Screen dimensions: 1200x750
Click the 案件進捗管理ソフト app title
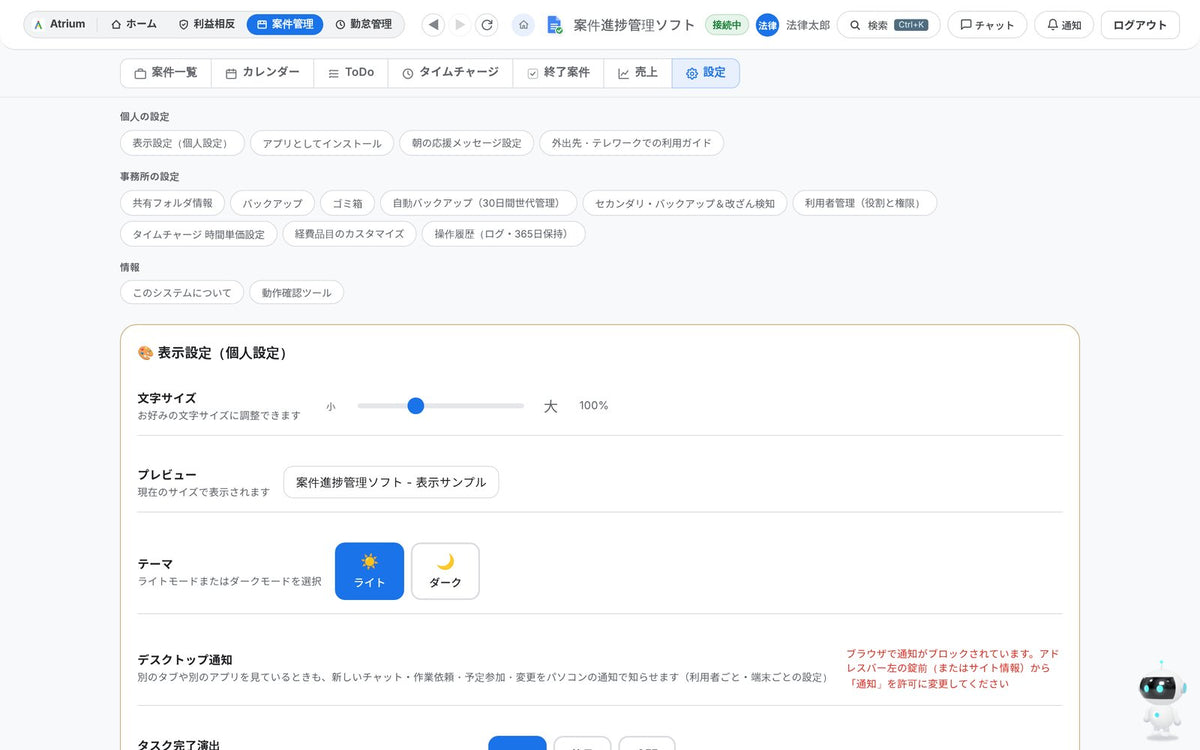(634, 25)
